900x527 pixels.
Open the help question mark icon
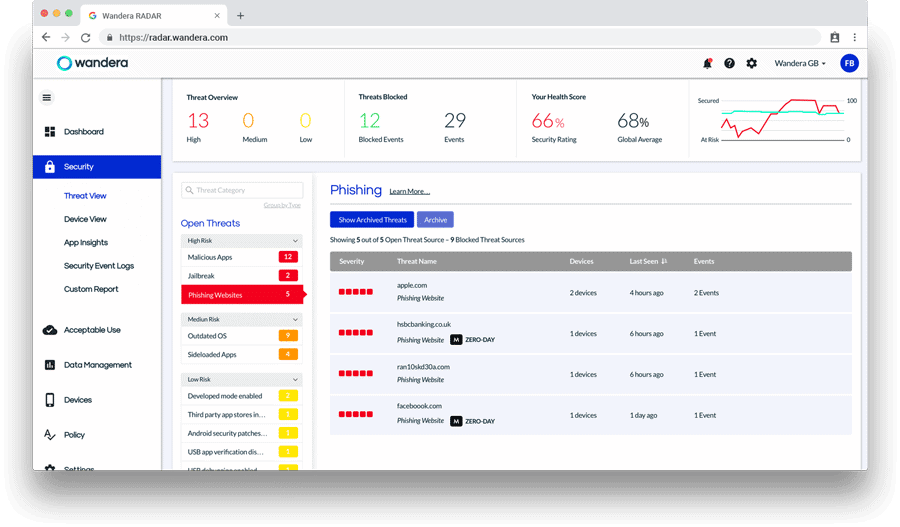729,63
